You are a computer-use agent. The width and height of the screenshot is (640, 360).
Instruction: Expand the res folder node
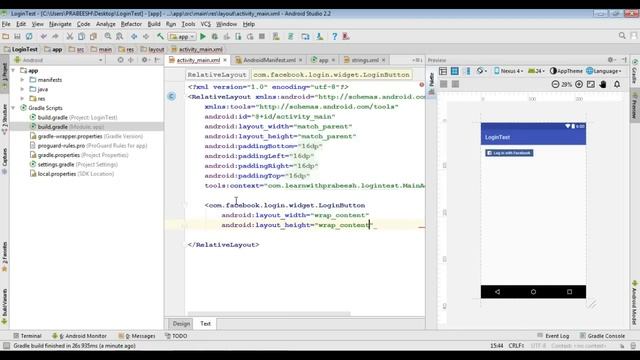pos(22,98)
